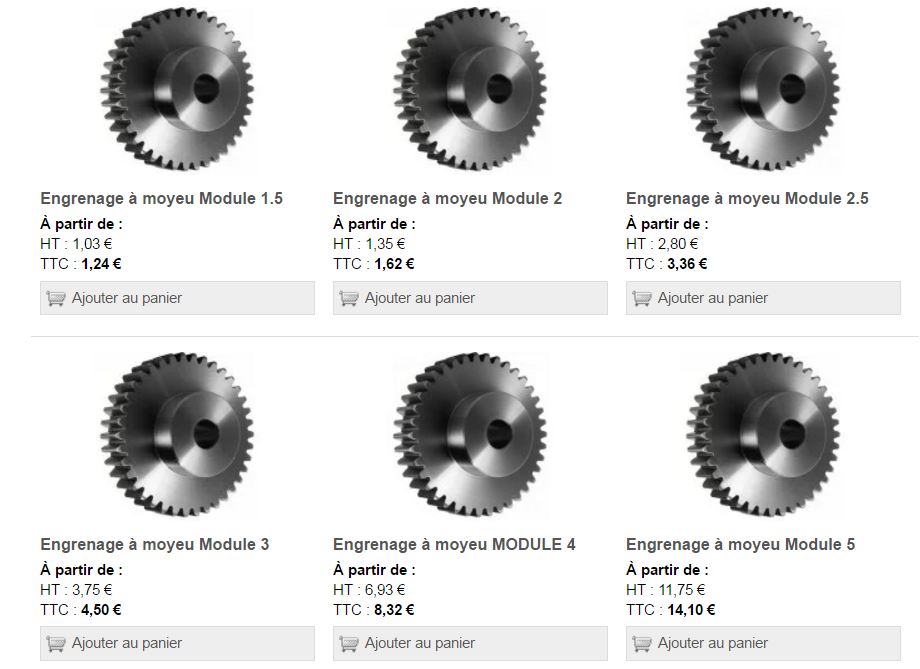Click cart icon for Module 3 gear
The height and width of the screenshot is (669, 920).
point(56,644)
